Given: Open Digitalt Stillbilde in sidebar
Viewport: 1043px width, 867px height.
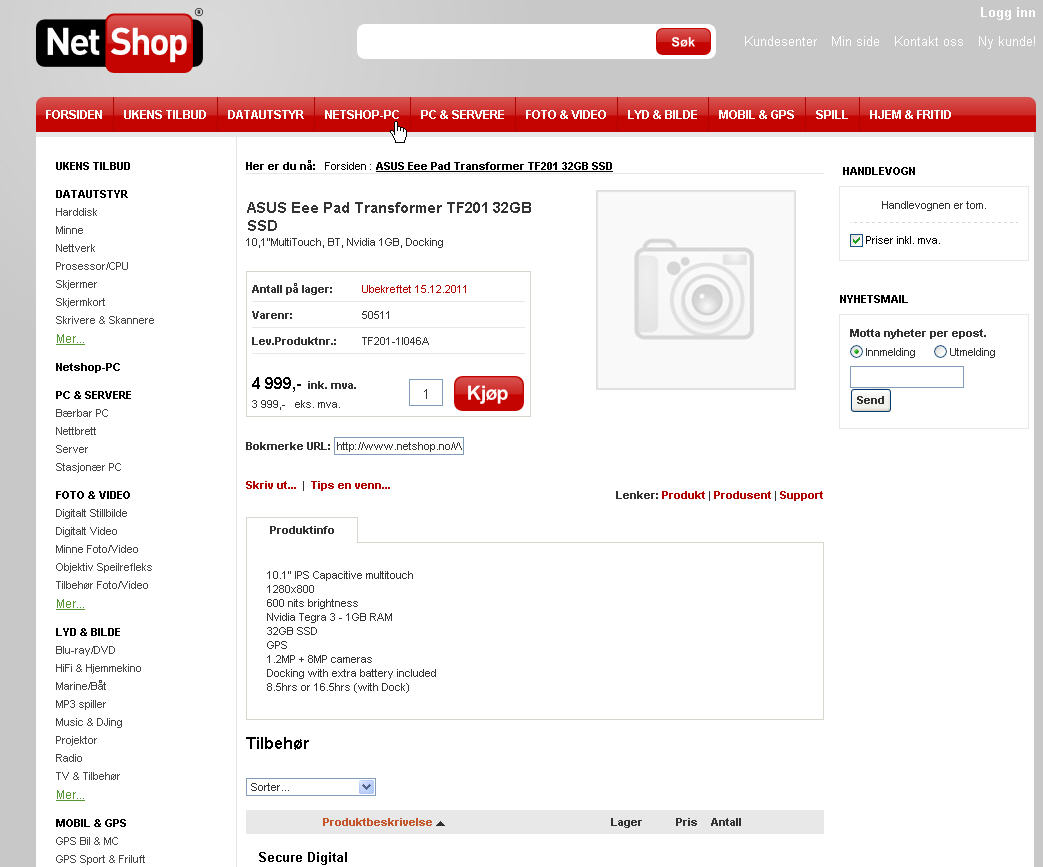Looking at the screenshot, I should [91, 513].
